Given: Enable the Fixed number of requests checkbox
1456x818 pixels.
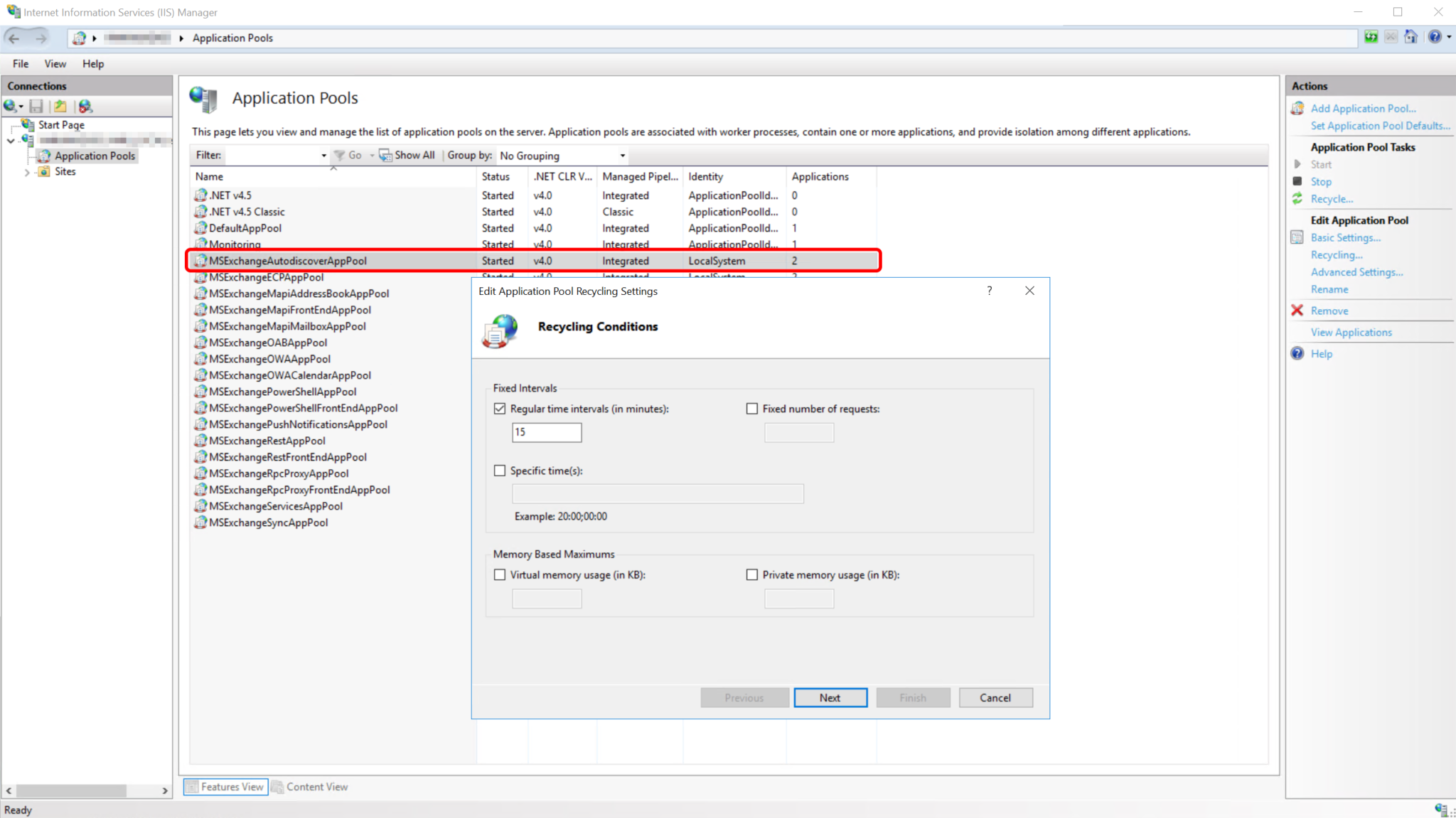Looking at the screenshot, I should (x=751, y=409).
